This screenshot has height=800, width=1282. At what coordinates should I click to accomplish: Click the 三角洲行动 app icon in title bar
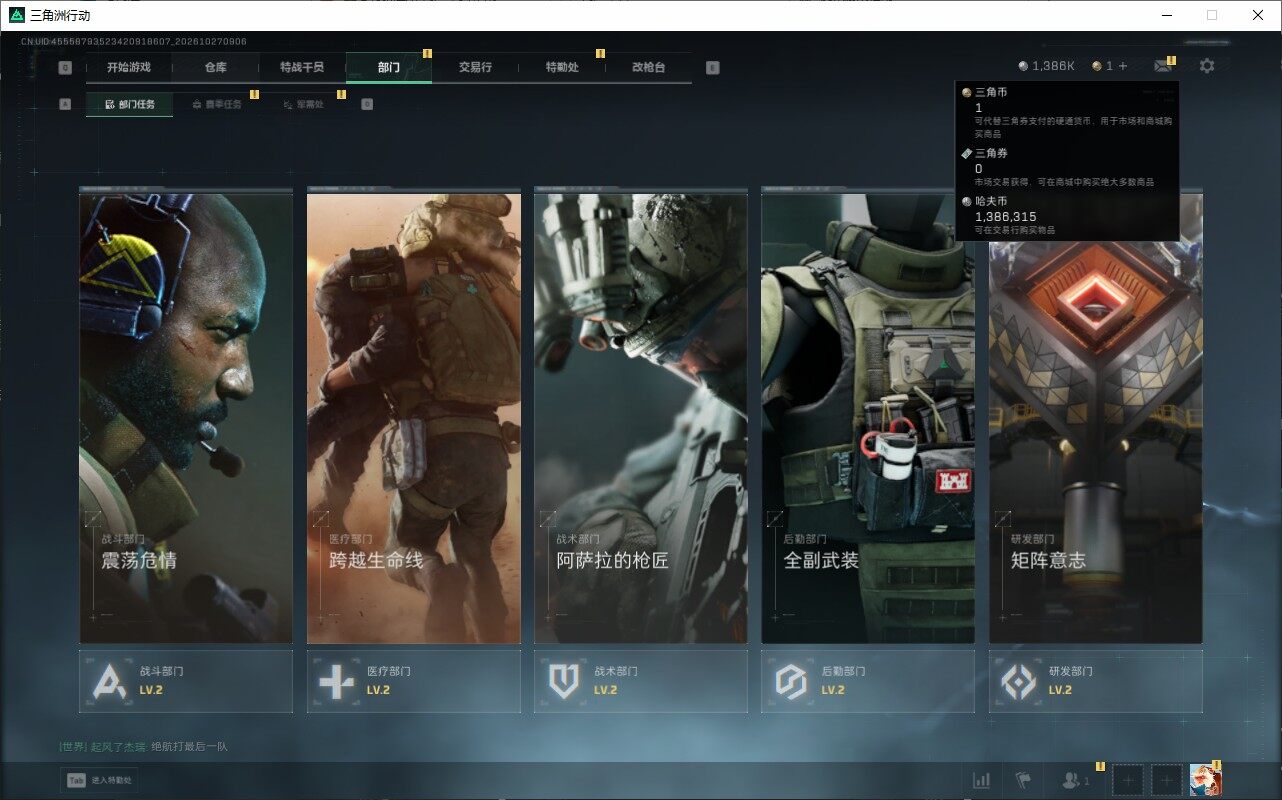point(16,15)
